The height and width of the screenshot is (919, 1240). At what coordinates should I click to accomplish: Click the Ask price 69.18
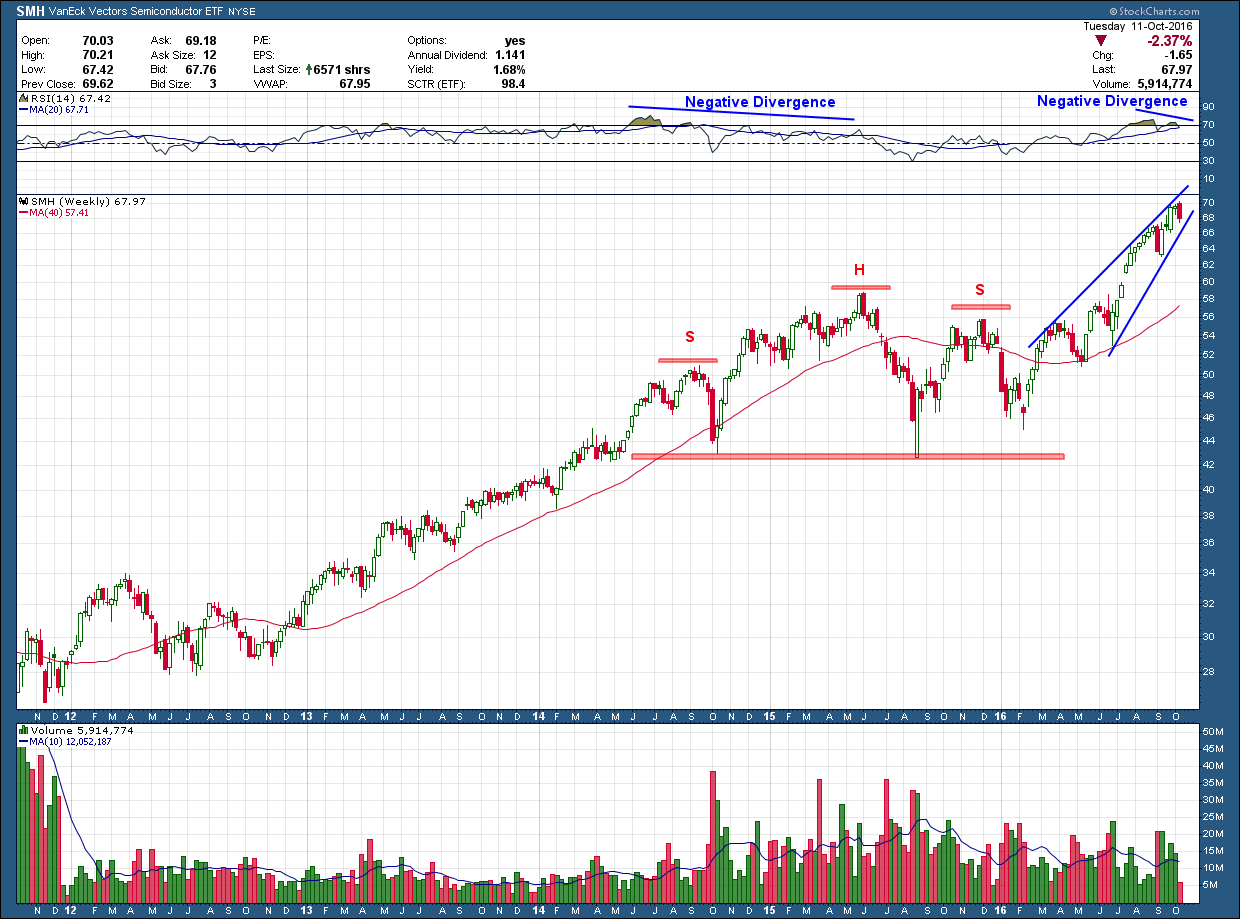click(202, 41)
